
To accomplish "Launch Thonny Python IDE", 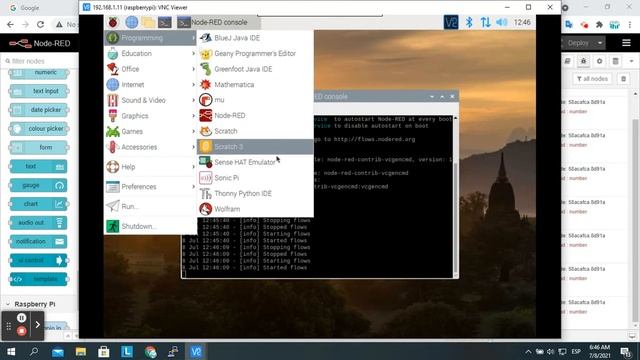I will coord(255,193).
